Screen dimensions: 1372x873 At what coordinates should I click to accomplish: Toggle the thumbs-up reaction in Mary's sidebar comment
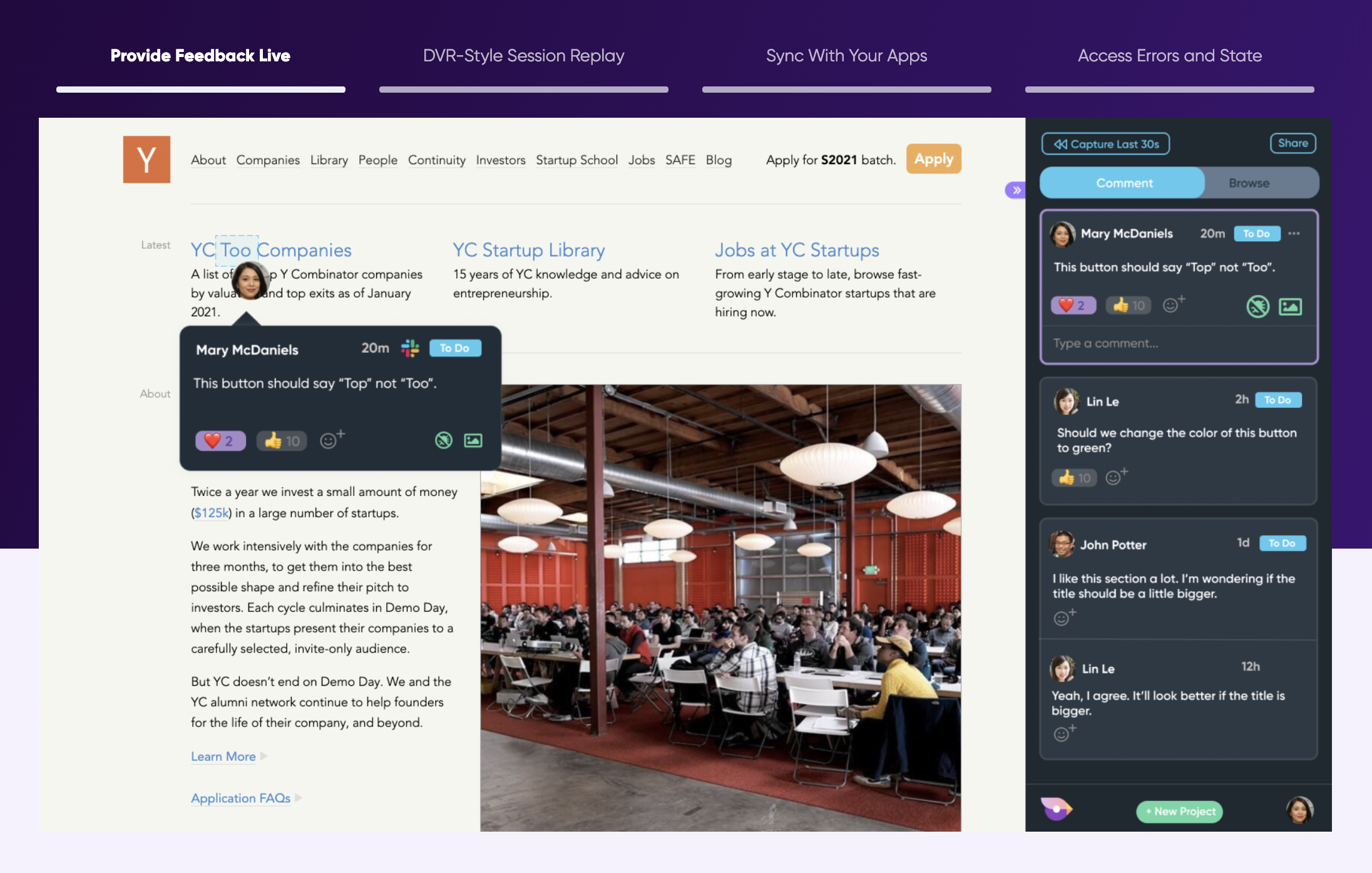tap(1128, 306)
